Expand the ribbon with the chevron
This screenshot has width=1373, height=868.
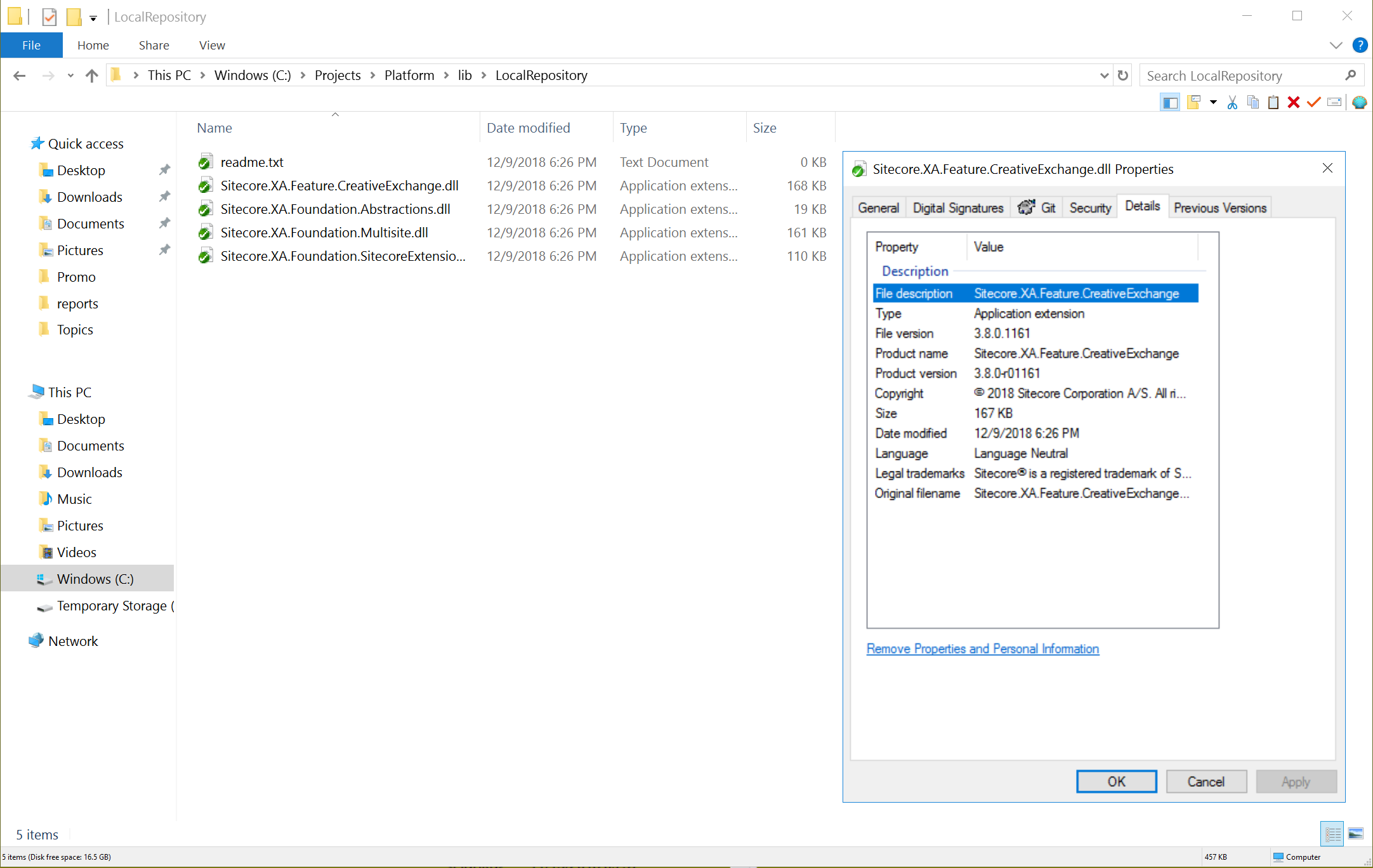point(1336,45)
